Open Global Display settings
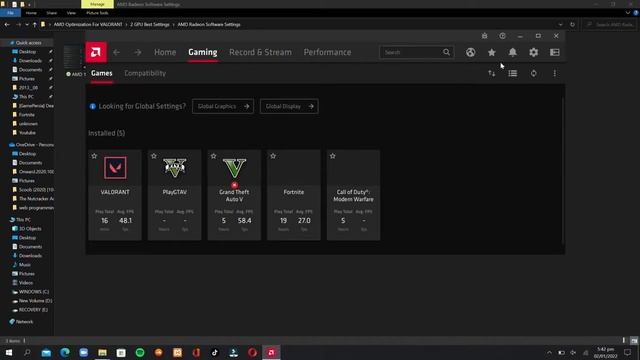This screenshot has width=640, height=360. (289, 107)
